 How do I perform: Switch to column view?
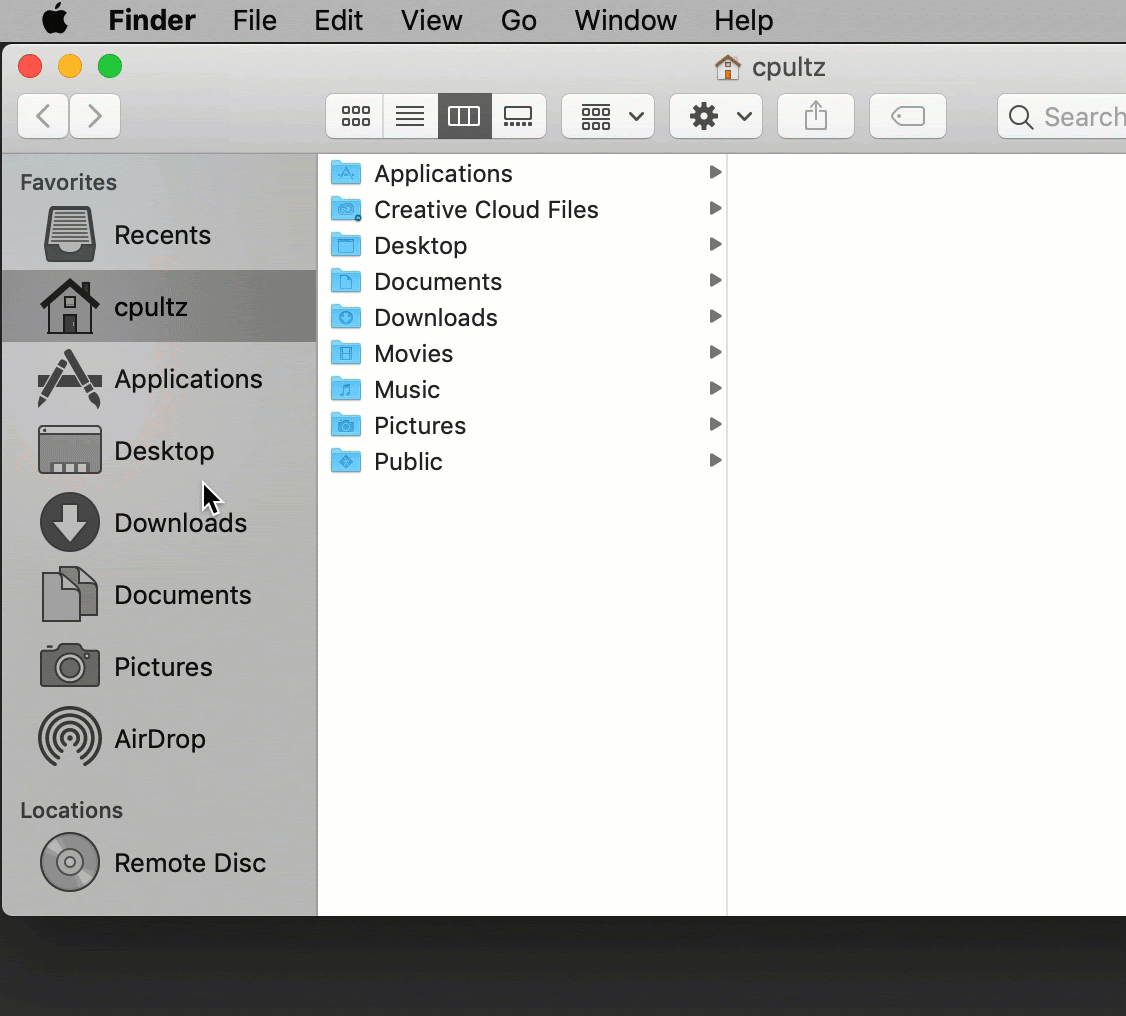click(x=464, y=116)
